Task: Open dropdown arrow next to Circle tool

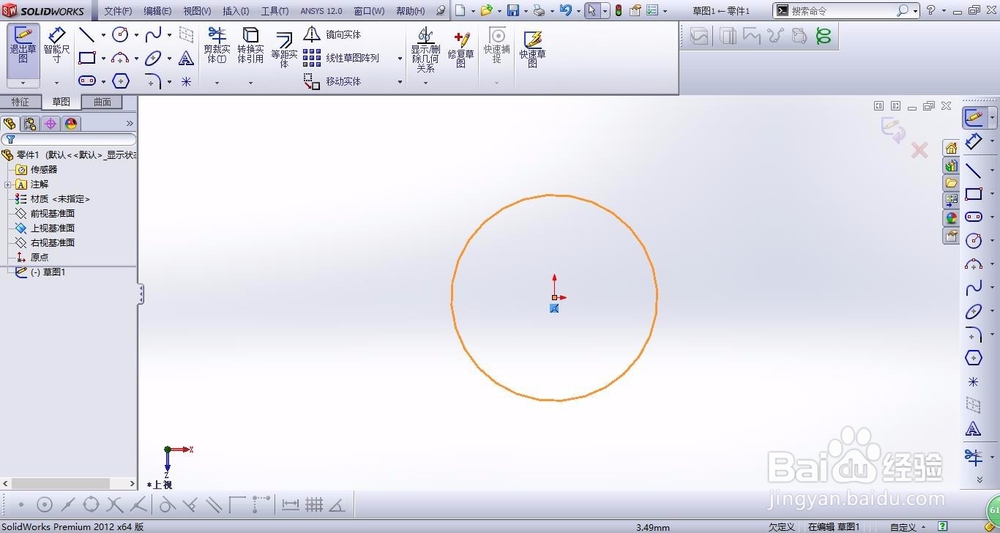Action: click(x=136, y=35)
